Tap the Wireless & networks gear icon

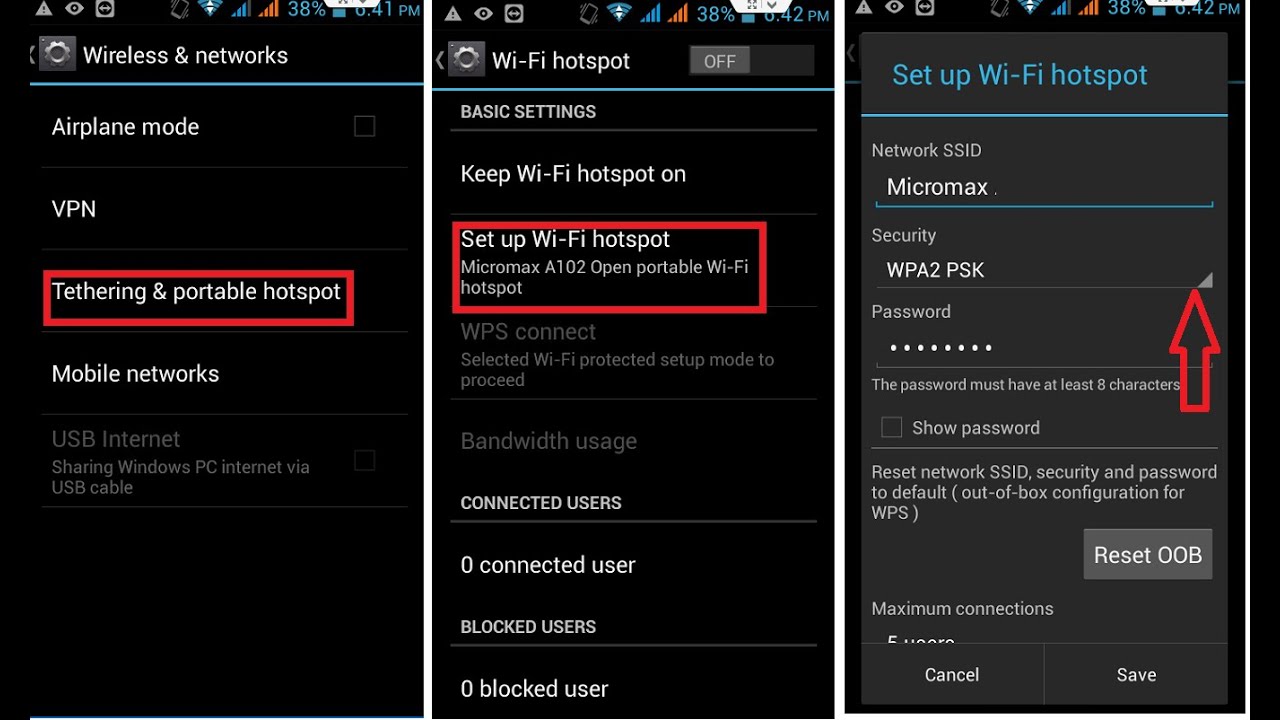pyautogui.click(x=57, y=54)
